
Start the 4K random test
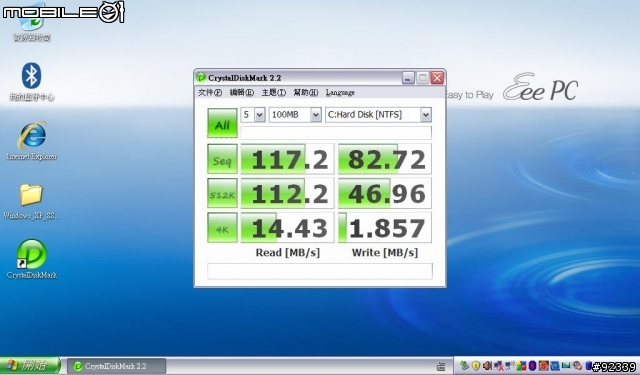222,227
